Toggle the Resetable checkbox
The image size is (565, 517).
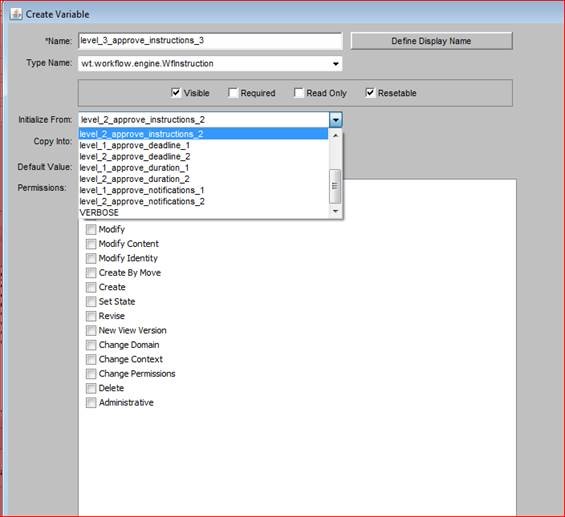point(370,93)
